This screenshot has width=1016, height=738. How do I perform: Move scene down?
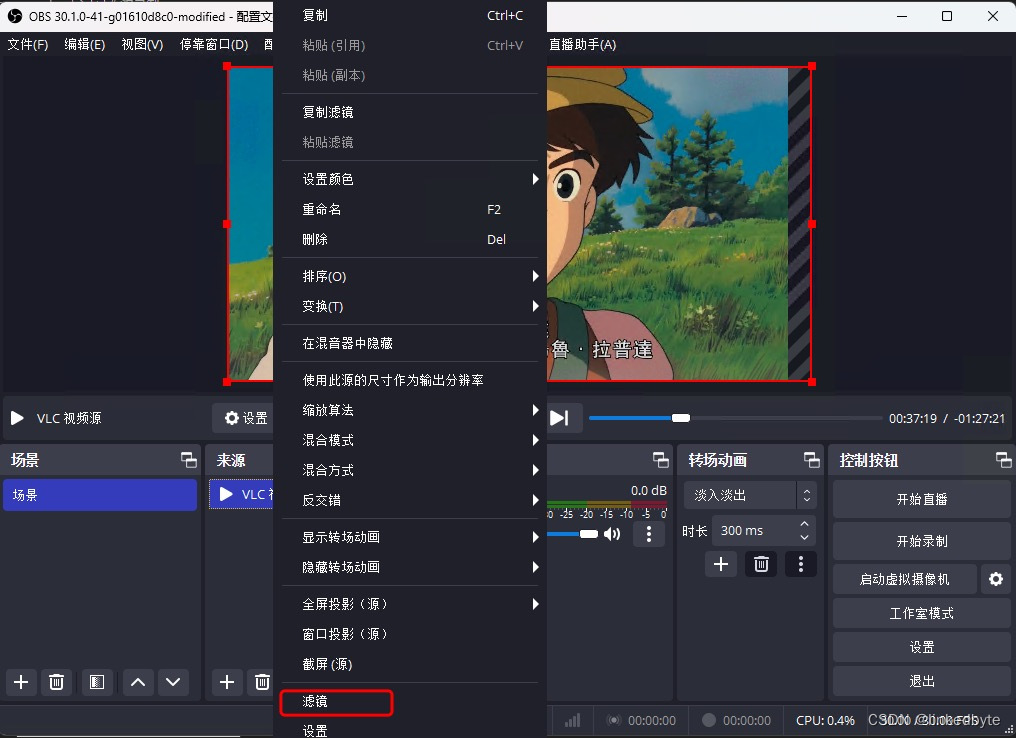coord(173,682)
